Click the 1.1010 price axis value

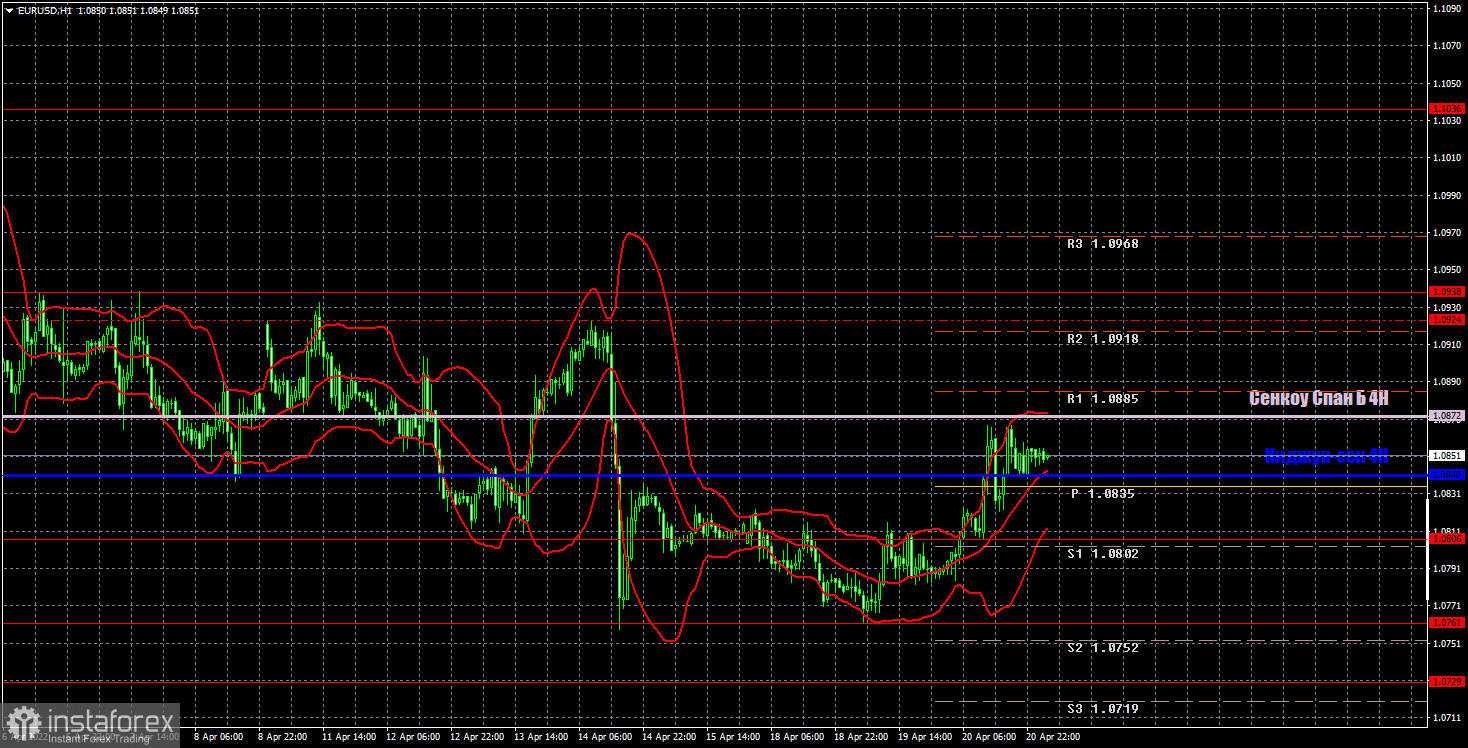pos(1447,158)
